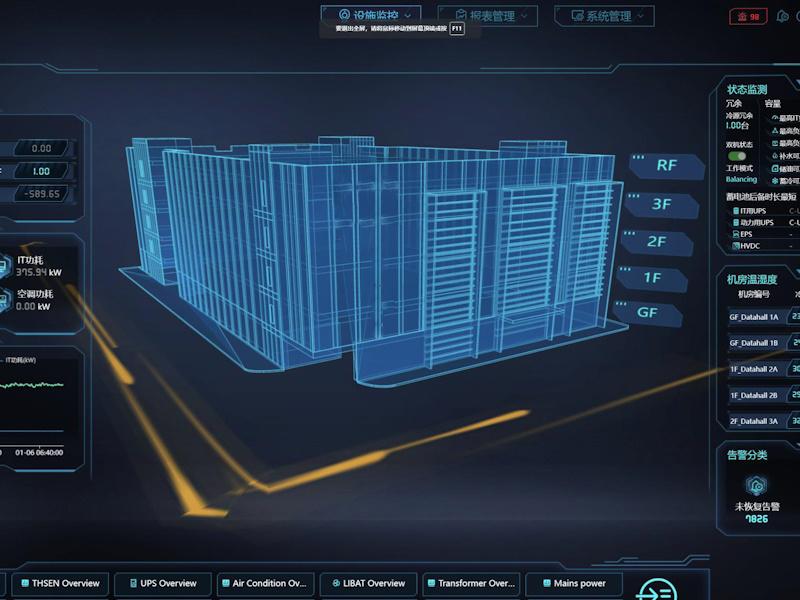Open the dots menu on RF label
800x600 pixels.
click(638, 157)
